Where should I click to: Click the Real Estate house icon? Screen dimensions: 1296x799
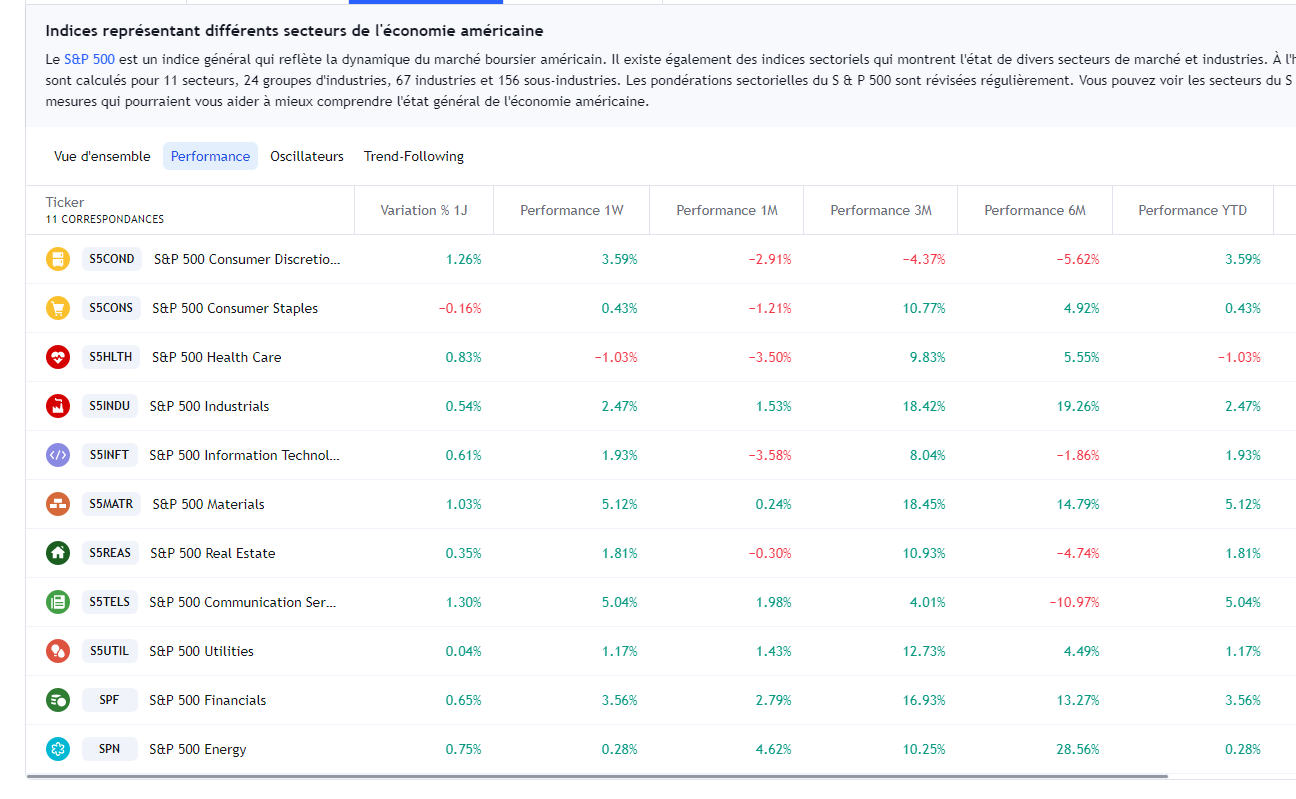coord(58,554)
